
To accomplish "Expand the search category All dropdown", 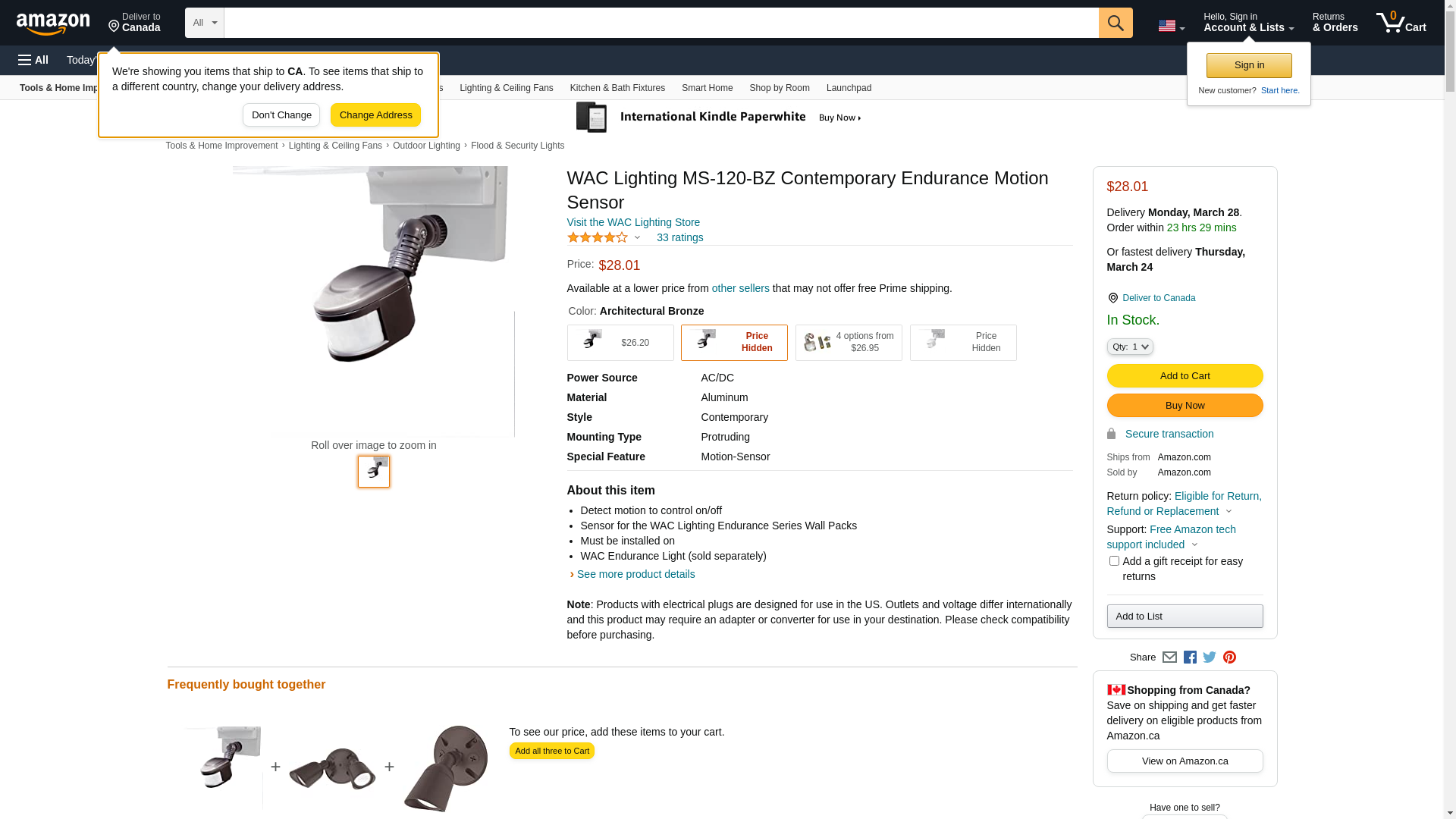I will tap(204, 23).
